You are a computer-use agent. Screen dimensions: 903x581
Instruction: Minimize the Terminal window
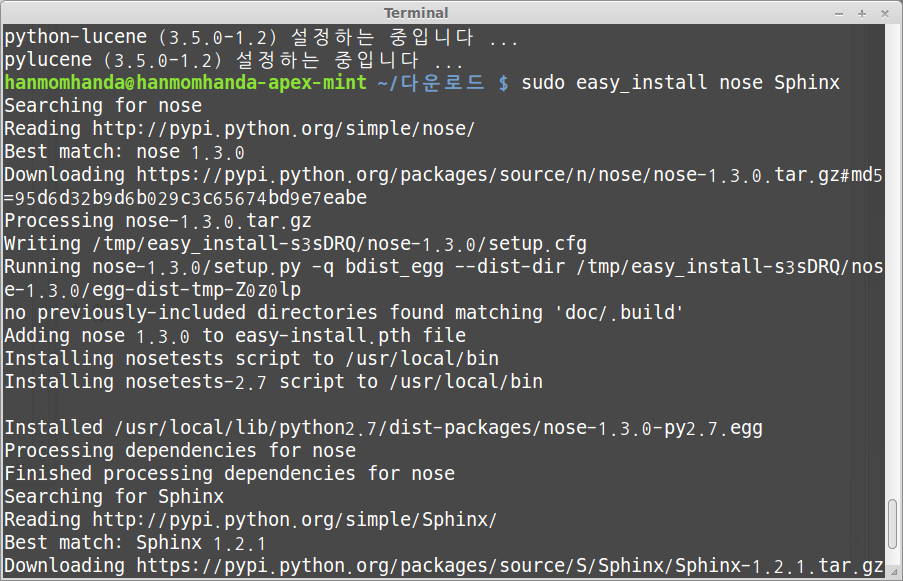tap(838, 13)
